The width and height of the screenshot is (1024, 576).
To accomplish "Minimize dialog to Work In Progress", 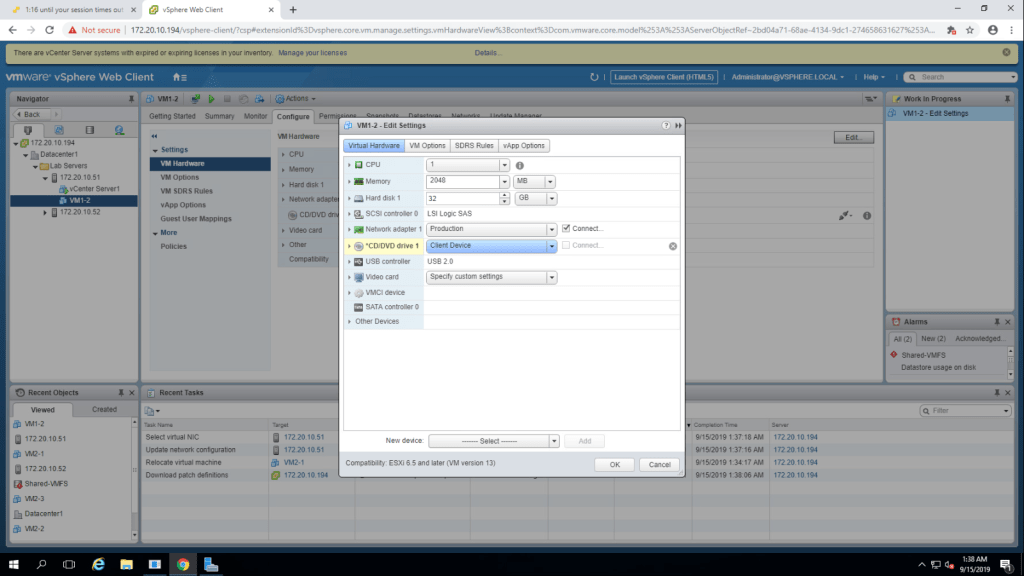I will click(678, 126).
